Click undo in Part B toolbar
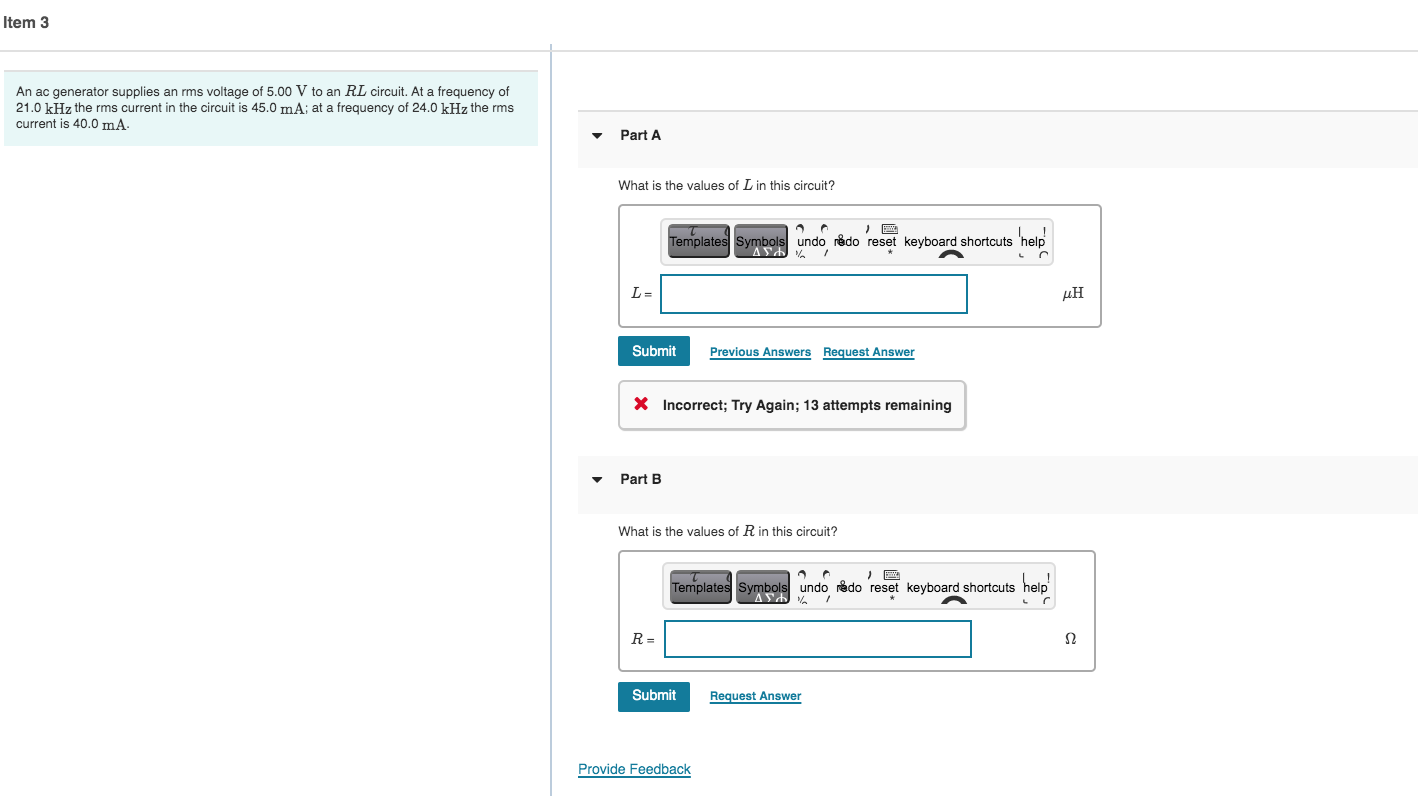The width and height of the screenshot is (1418, 796). click(x=814, y=587)
